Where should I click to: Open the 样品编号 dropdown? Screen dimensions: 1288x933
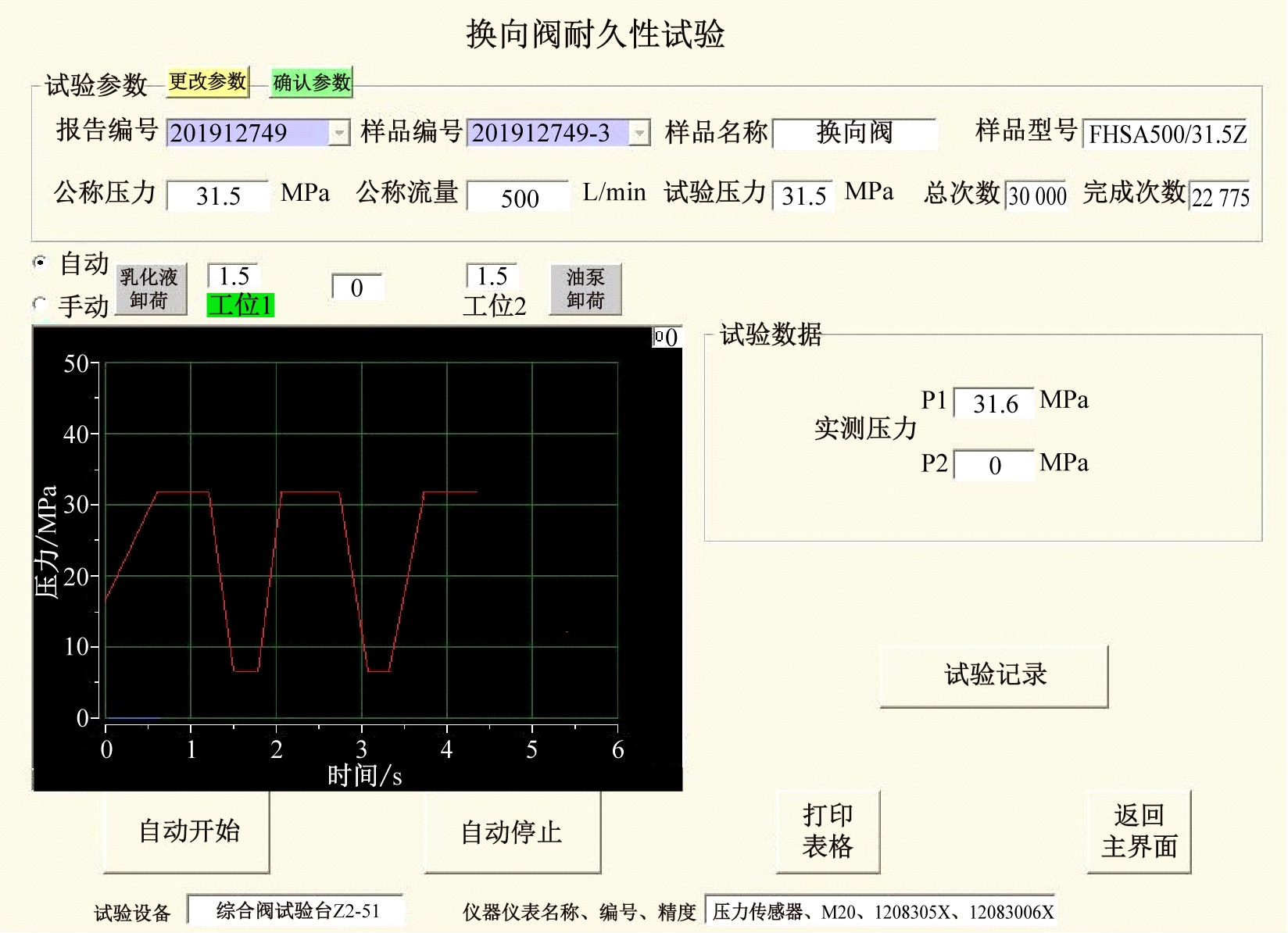(x=639, y=133)
